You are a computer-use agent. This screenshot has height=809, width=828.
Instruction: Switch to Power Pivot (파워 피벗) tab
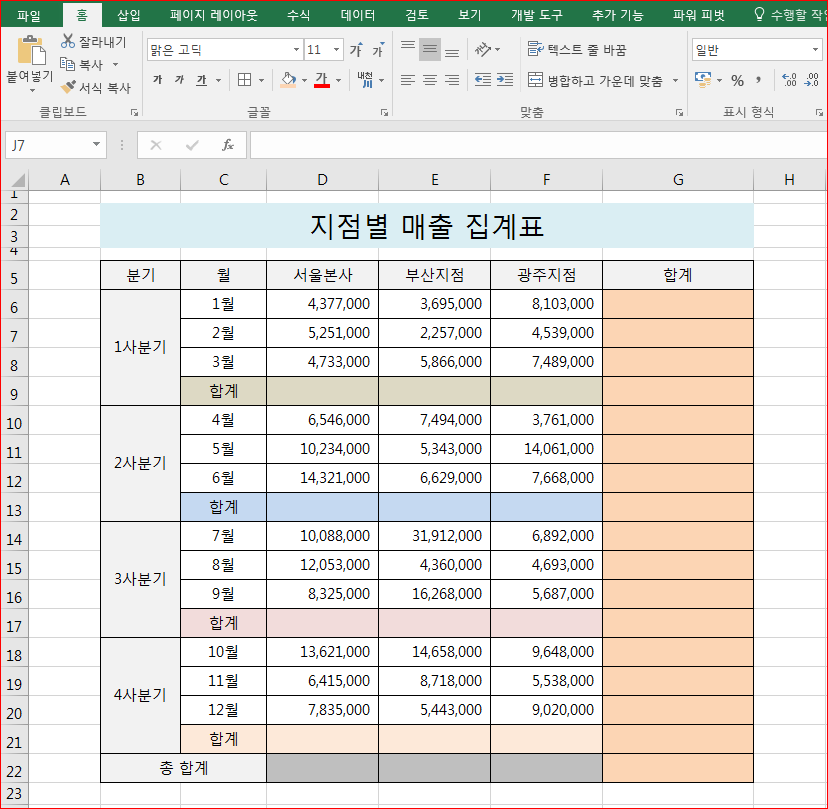[x=699, y=15]
